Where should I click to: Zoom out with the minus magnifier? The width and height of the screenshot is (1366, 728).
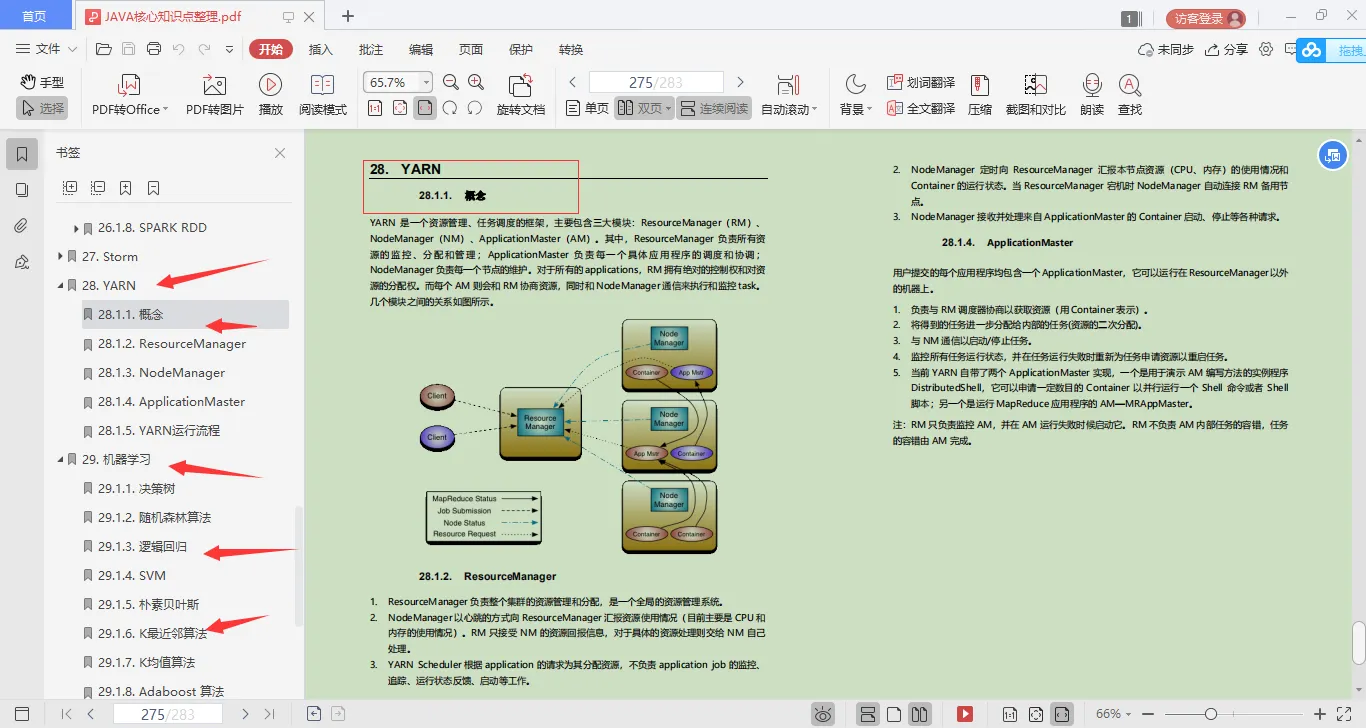pos(451,83)
